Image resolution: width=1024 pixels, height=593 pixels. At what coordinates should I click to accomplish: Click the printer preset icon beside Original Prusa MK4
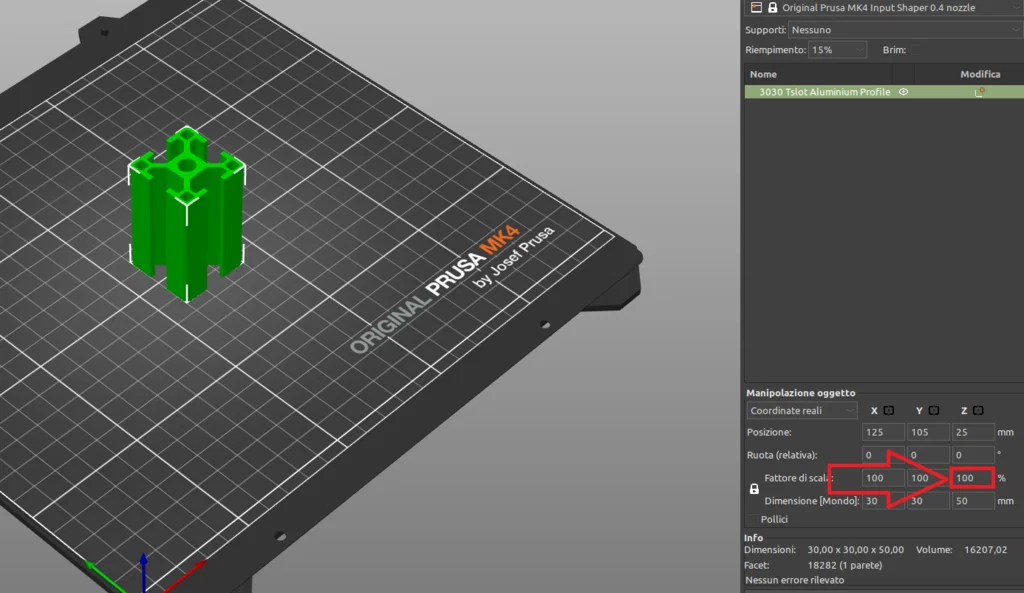755,7
